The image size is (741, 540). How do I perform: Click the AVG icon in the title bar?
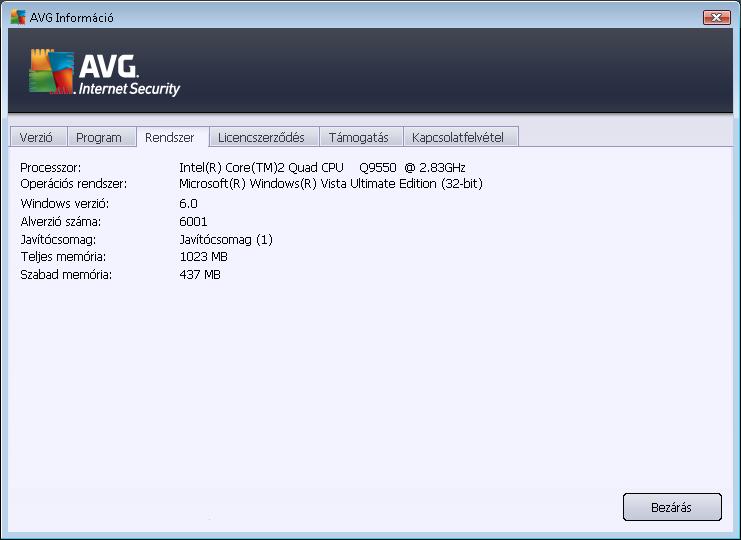pos(18,17)
